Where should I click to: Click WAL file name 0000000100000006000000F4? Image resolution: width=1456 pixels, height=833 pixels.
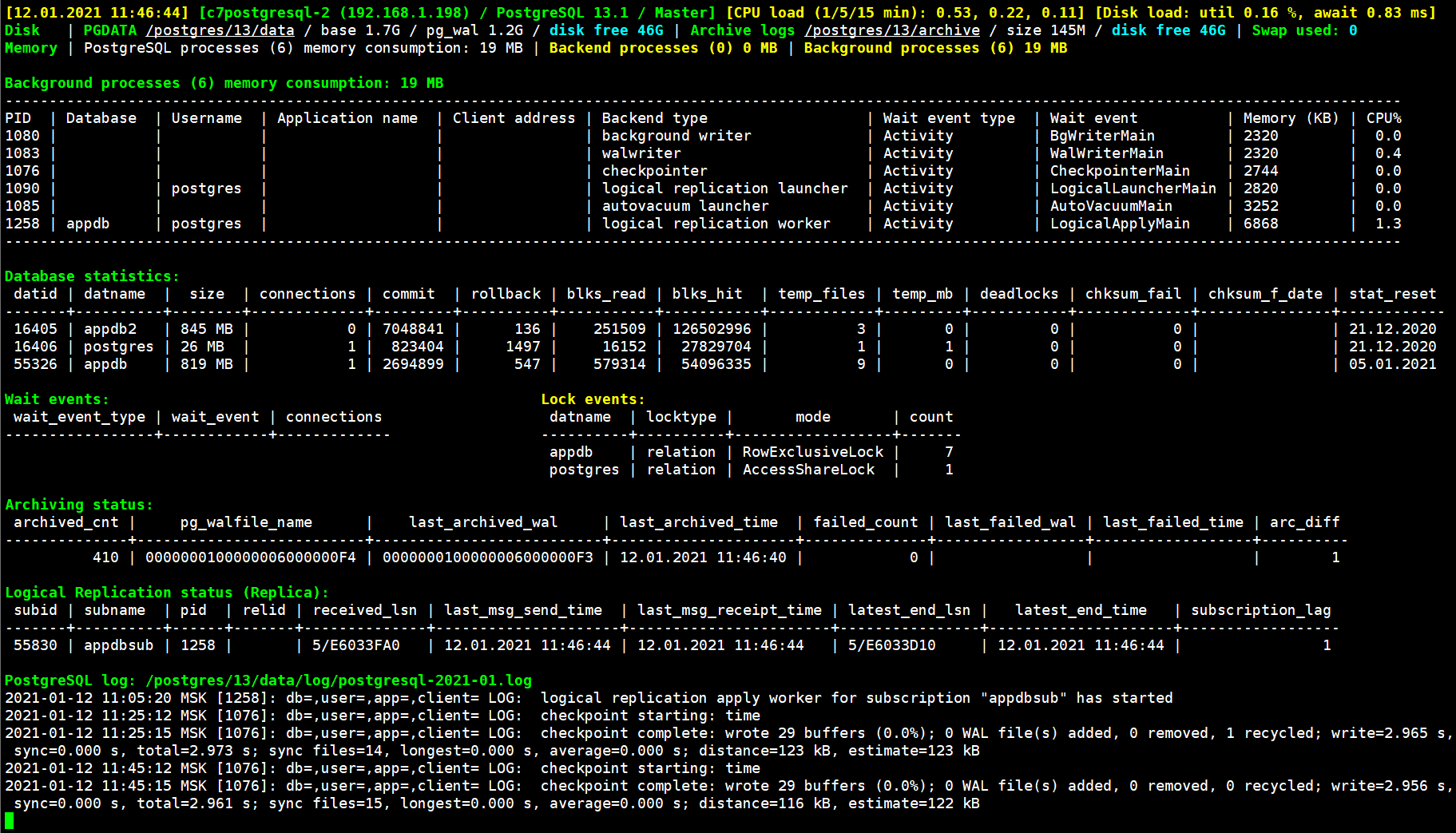pyautogui.click(x=251, y=557)
